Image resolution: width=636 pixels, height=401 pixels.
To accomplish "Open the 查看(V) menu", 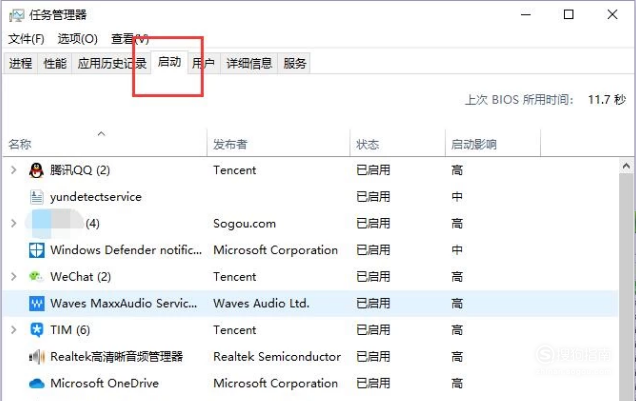I will [130, 39].
